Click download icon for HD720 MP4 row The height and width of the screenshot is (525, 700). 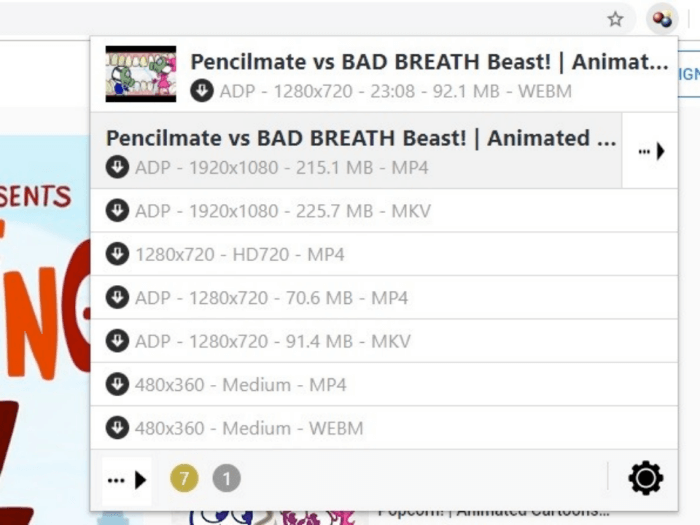117,254
